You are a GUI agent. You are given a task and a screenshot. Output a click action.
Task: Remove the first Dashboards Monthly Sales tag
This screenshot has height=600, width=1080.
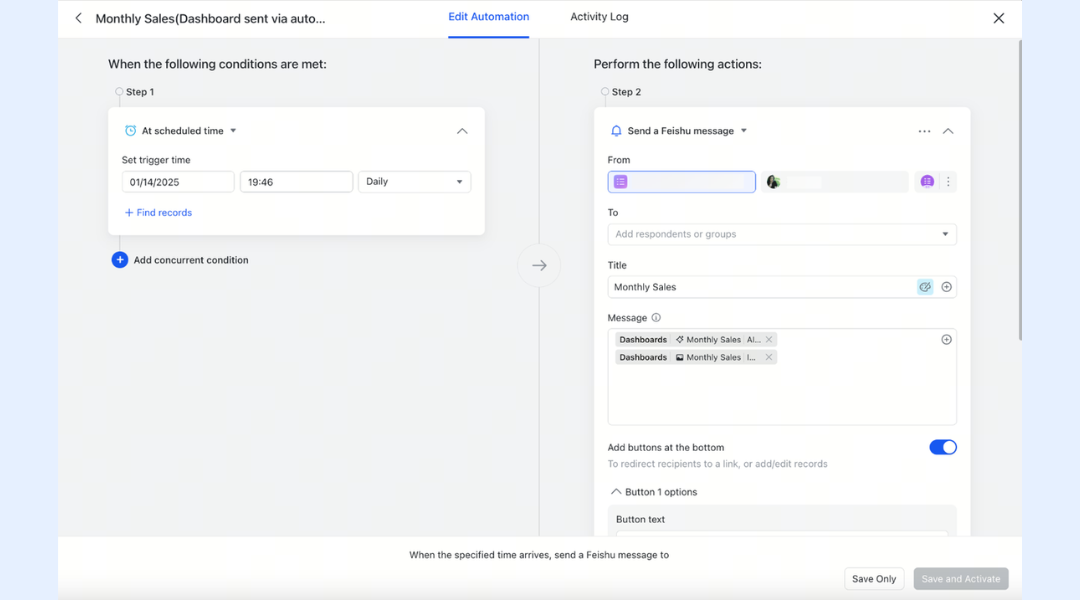click(x=769, y=340)
